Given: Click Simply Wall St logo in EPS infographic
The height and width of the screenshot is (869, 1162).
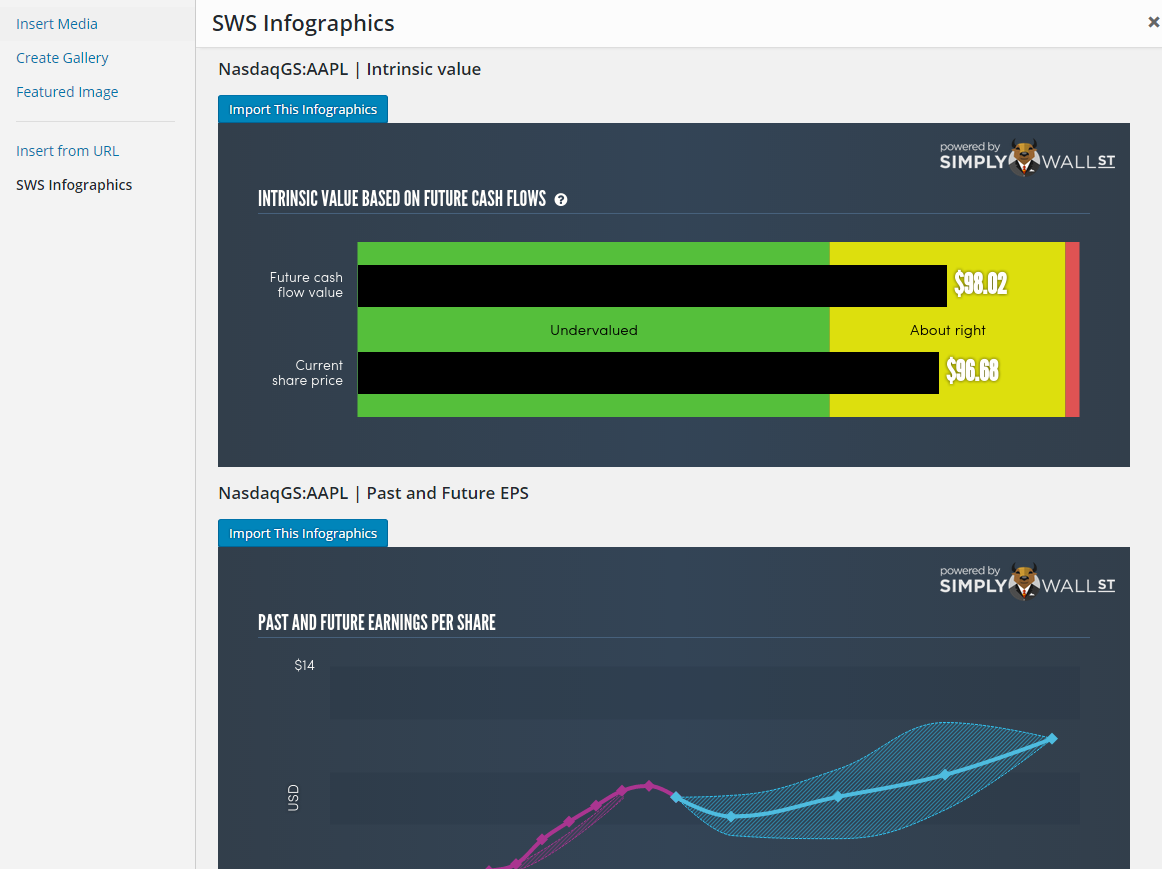Looking at the screenshot, I should pyautogui.click(x=1027, y=581).
